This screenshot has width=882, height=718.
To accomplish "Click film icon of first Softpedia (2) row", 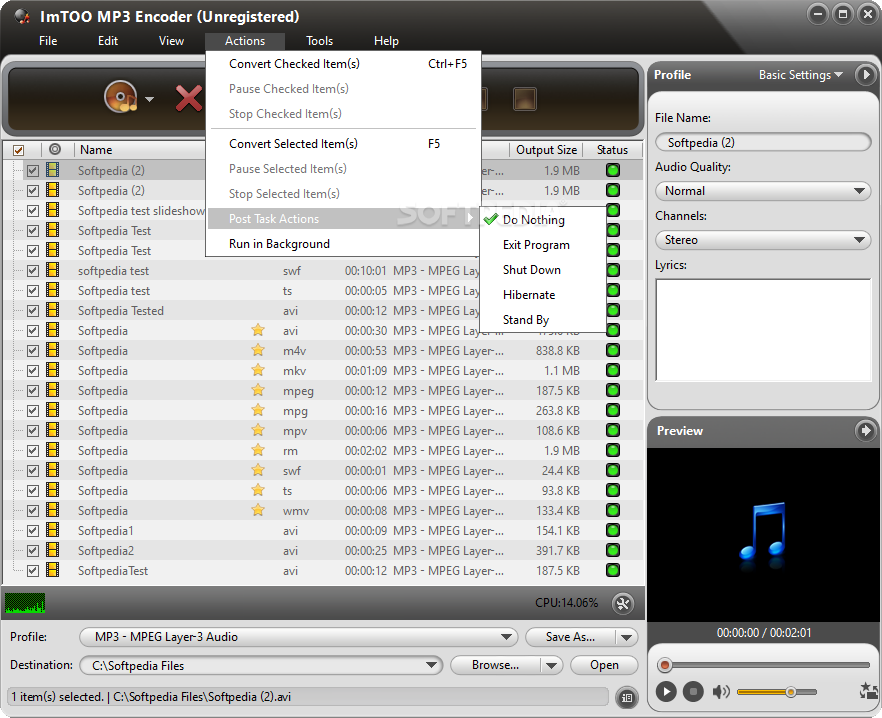I will click(x=53, y=170).
